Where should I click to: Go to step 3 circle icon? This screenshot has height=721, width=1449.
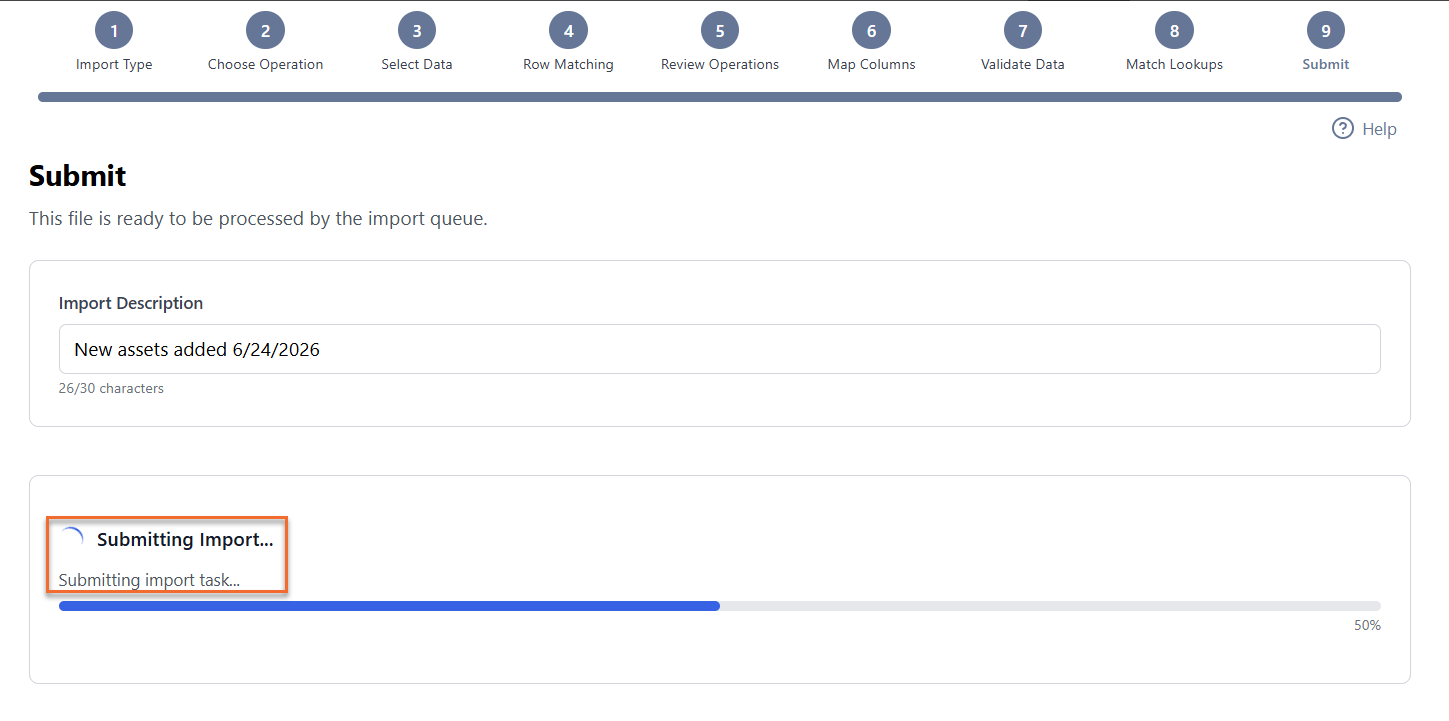[417, 31]
